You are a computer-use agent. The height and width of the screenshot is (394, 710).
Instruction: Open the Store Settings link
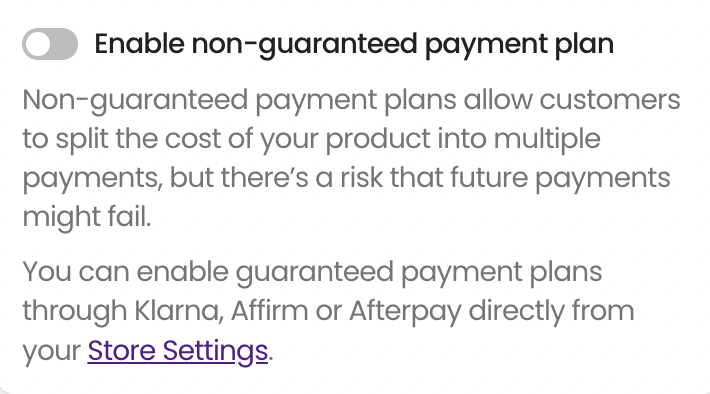point(178,351)
